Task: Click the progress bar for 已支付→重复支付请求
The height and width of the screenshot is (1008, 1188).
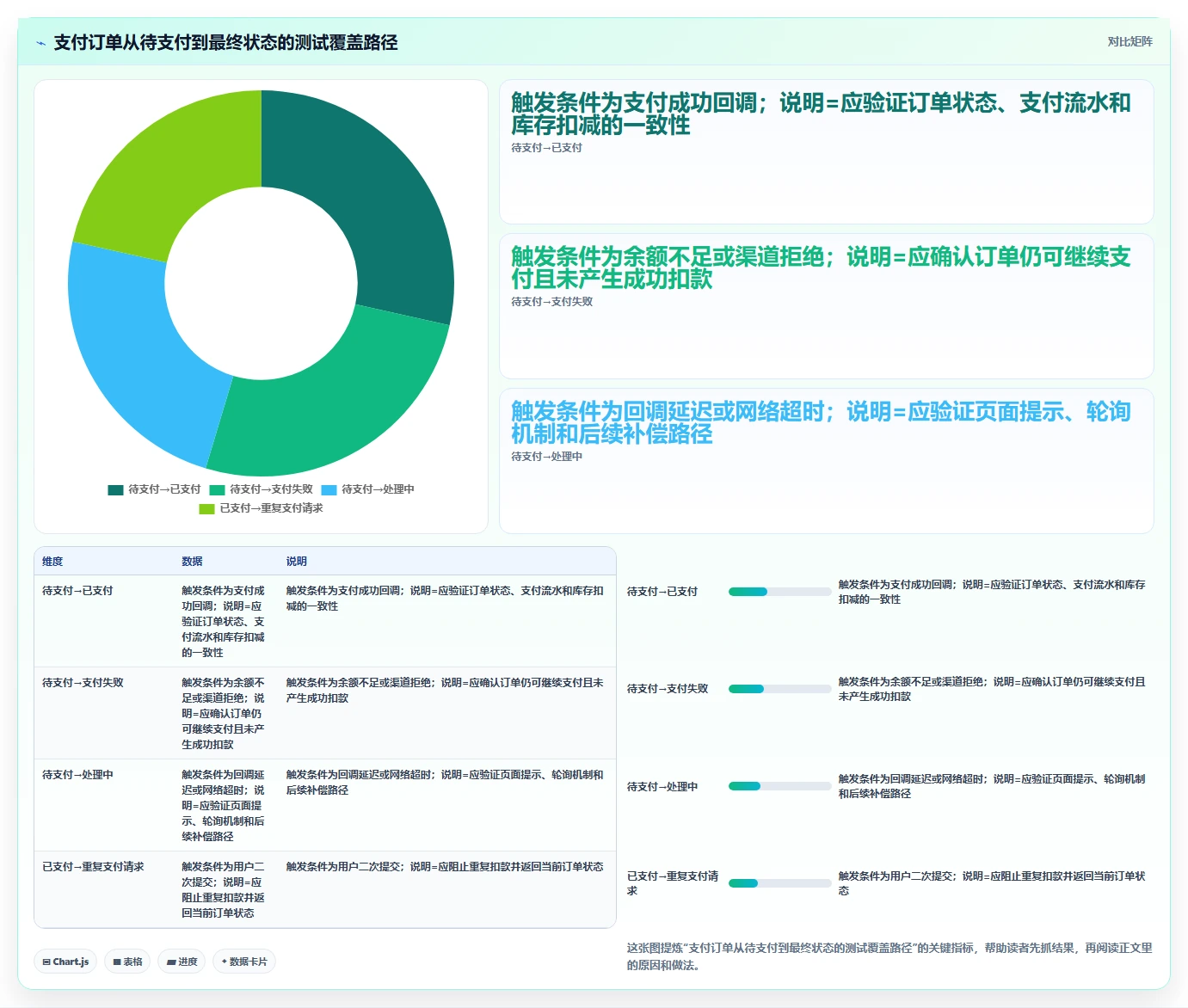Action: tap(779, 883)
